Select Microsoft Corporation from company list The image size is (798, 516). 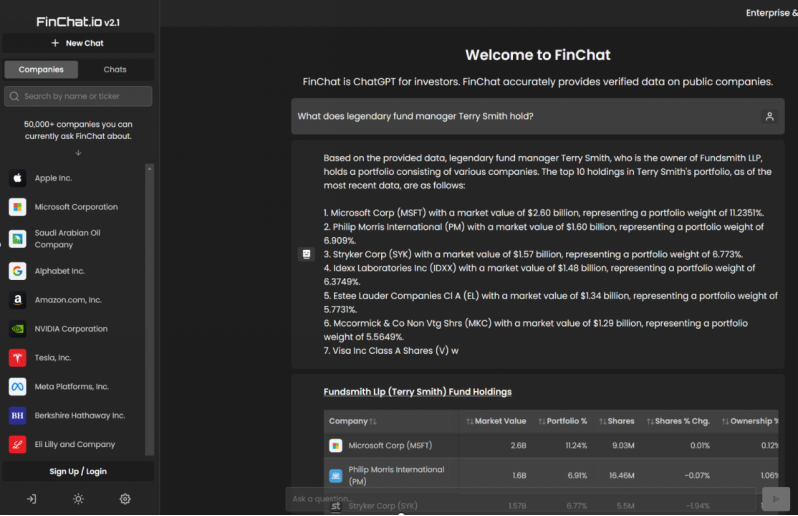(x=75, y=207)
